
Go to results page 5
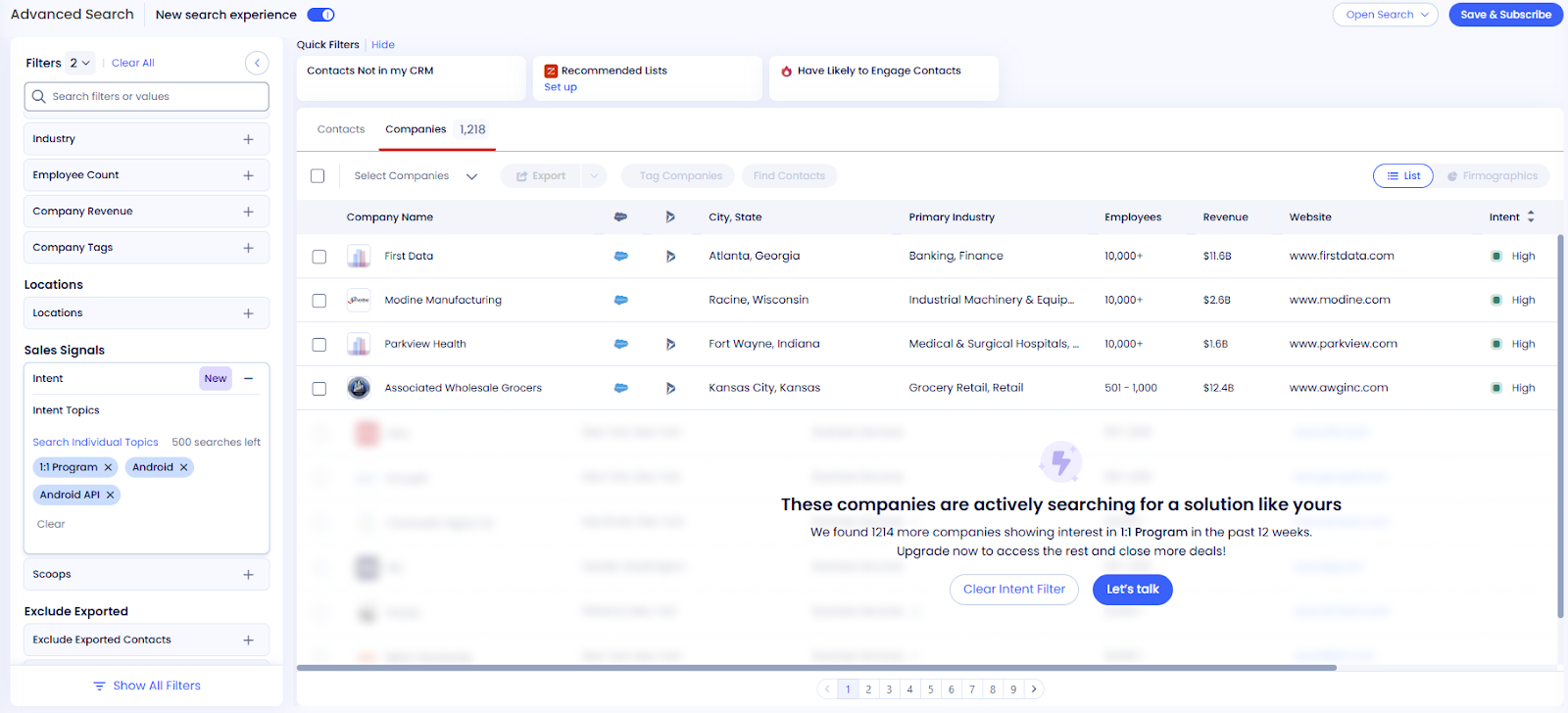(931, 689)
